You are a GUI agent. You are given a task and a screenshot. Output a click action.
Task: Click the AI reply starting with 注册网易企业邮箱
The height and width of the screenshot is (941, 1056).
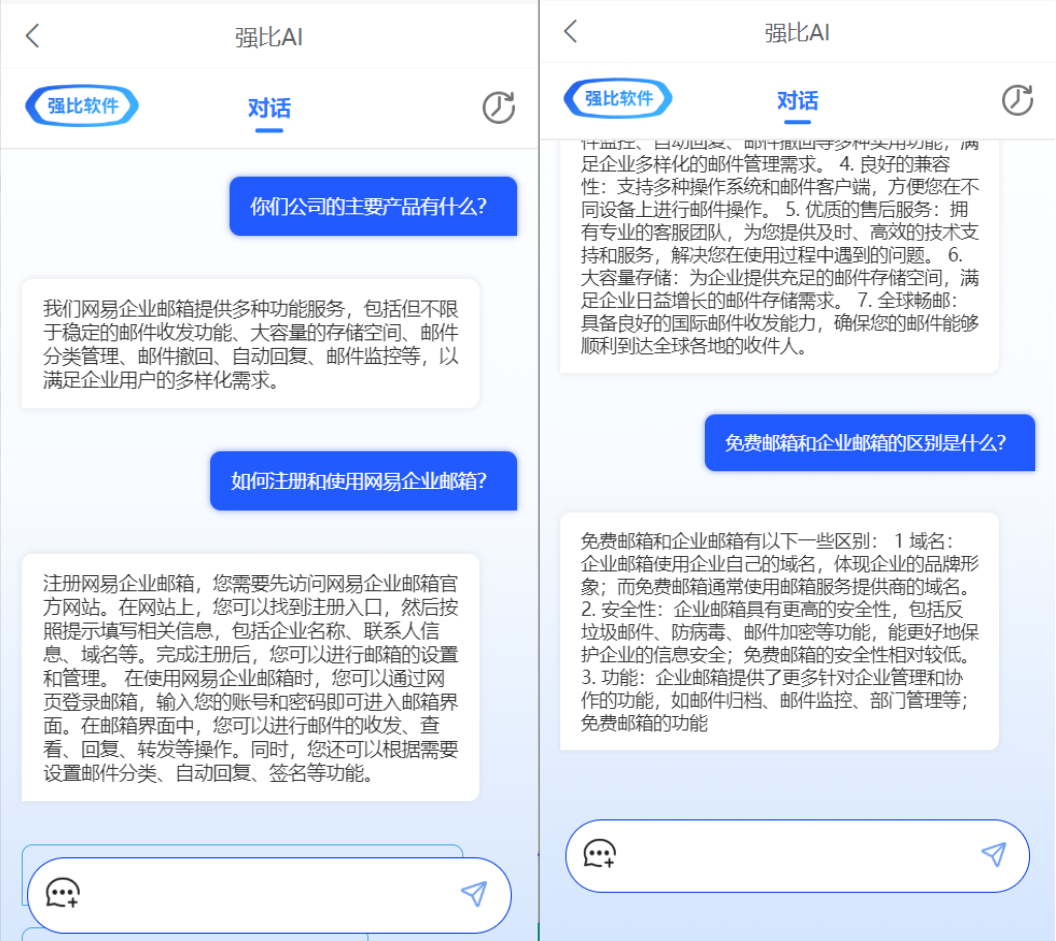point(250,677)
